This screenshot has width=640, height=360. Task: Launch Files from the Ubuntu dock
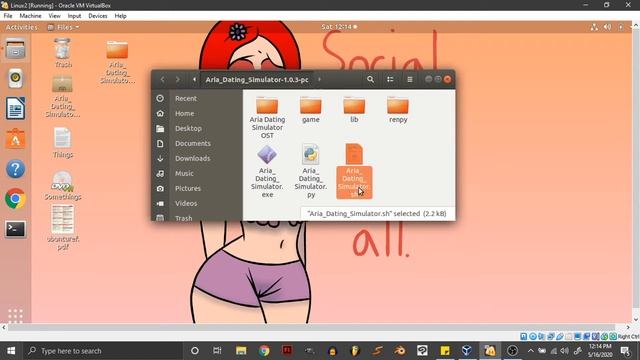(x=16, y=49)
